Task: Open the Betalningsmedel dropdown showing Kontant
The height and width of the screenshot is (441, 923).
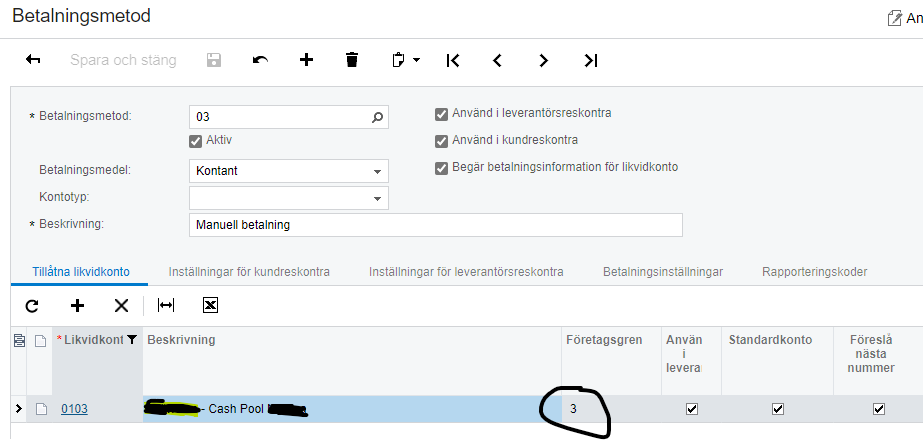Action: [288, 171]
